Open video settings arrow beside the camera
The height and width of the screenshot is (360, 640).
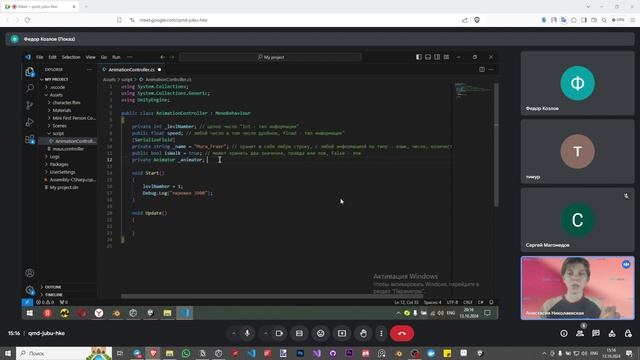[265, 333]
